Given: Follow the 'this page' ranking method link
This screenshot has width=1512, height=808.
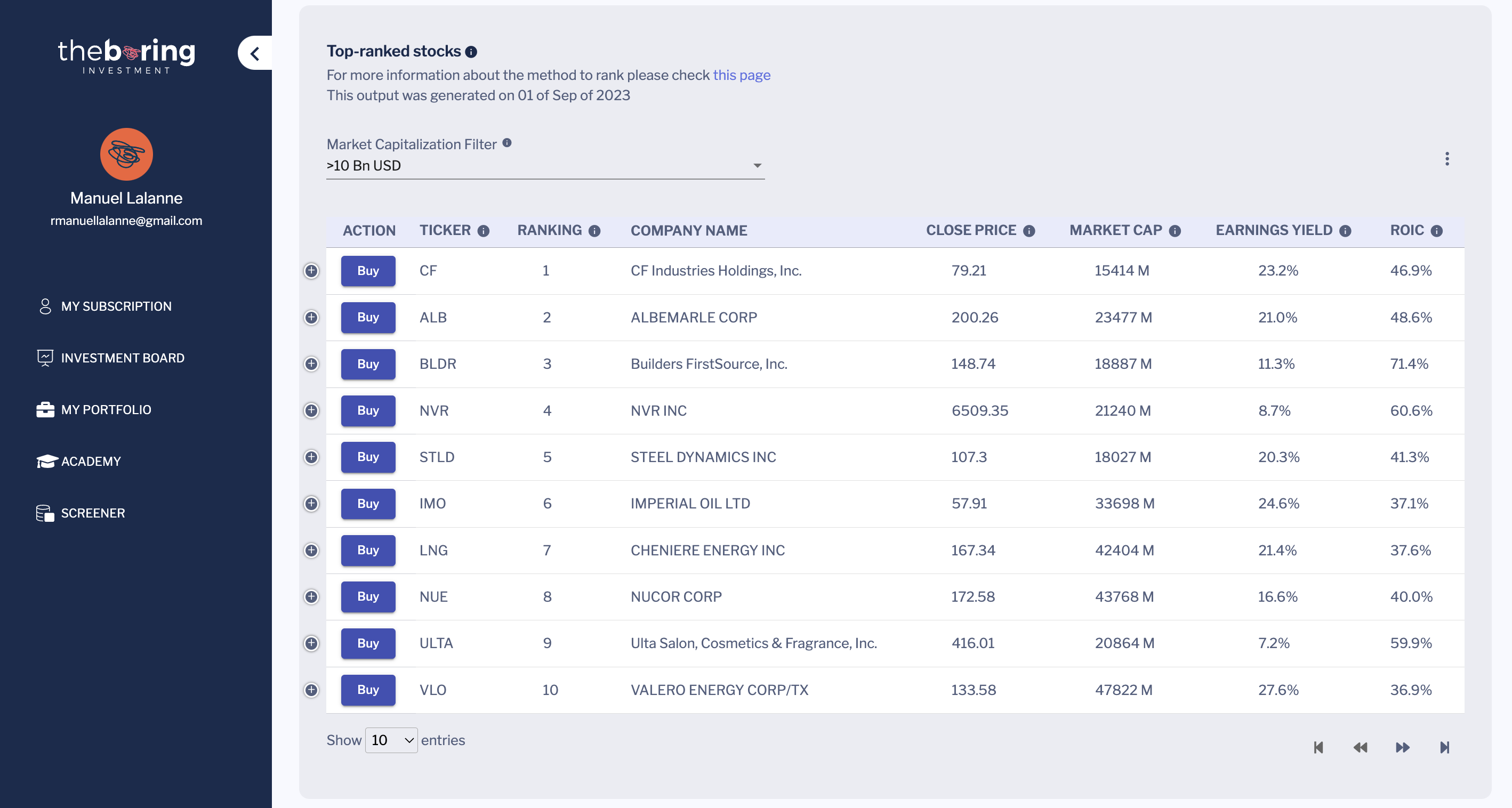Looking at the screenshot, I should (x=741, y=75).
